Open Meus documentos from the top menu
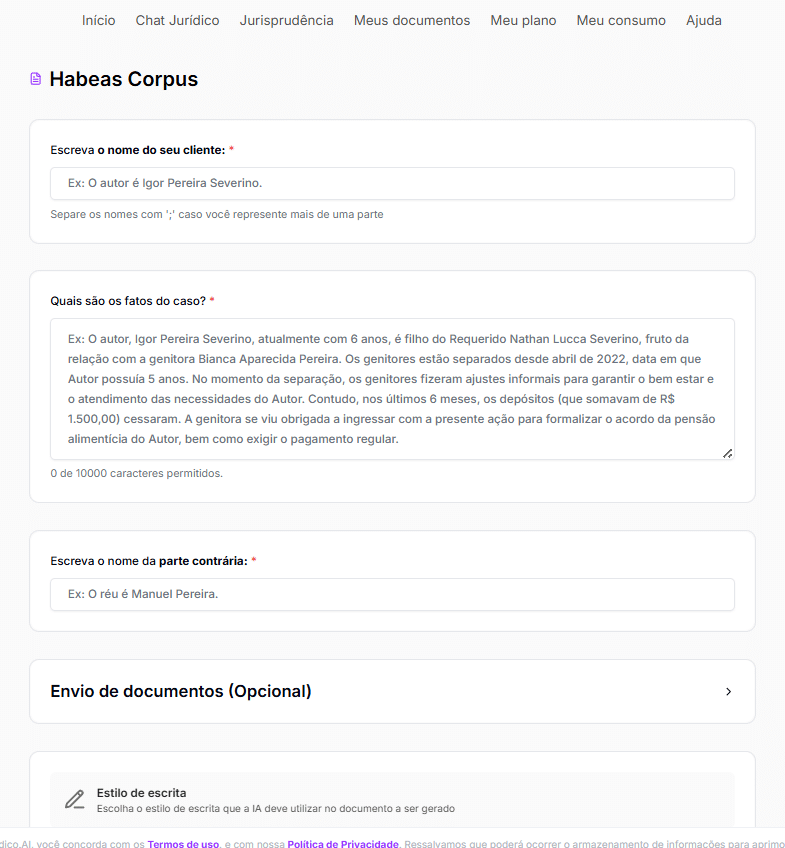This screenshot has width=785, height=848. [x=411, y=20]
